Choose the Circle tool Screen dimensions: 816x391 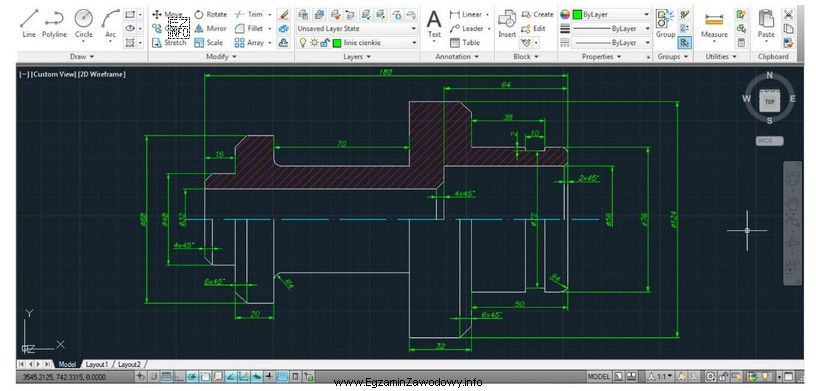coord(83,23)
